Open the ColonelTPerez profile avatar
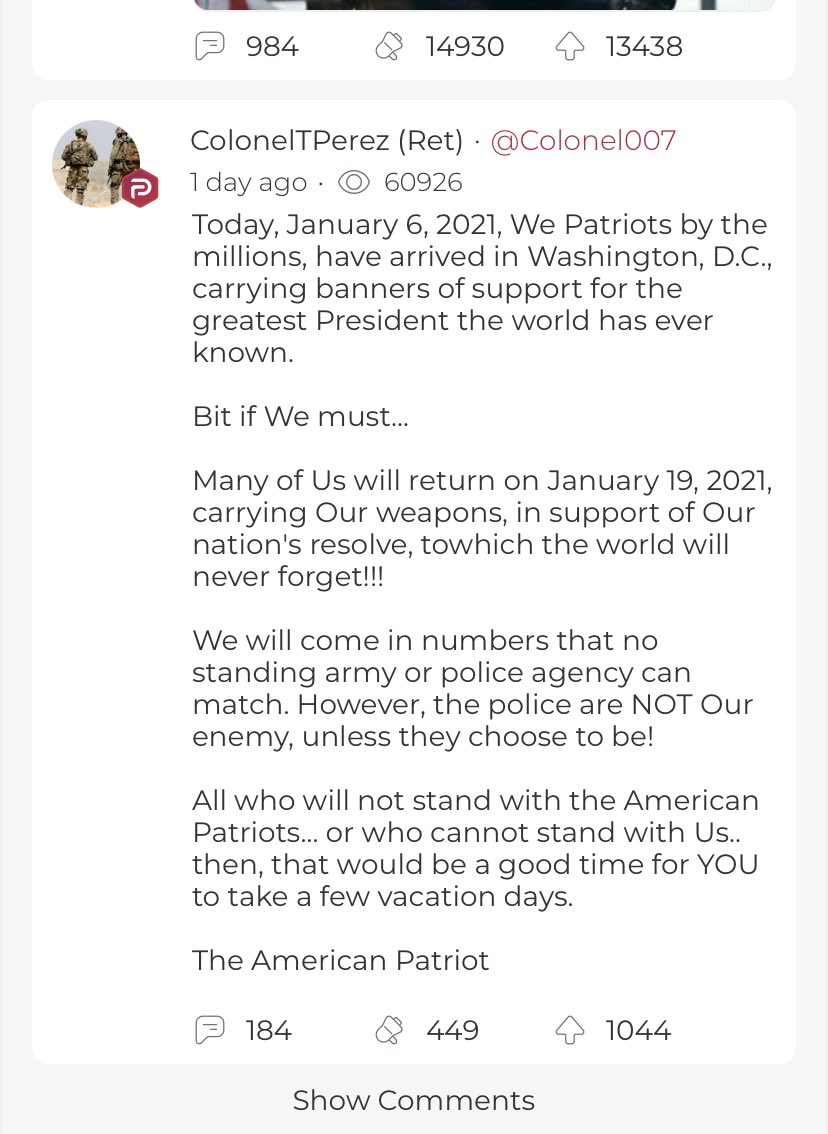Image resolution: width=828 pixels, height=1134 pixels. (x=97, y=163)
